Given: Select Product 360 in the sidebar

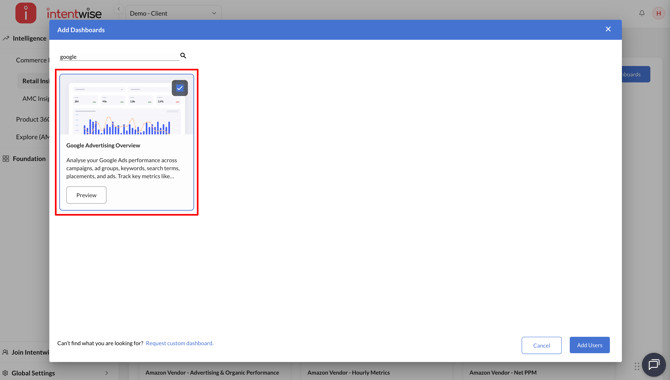Looking at the screenshot, I should 32,119.
